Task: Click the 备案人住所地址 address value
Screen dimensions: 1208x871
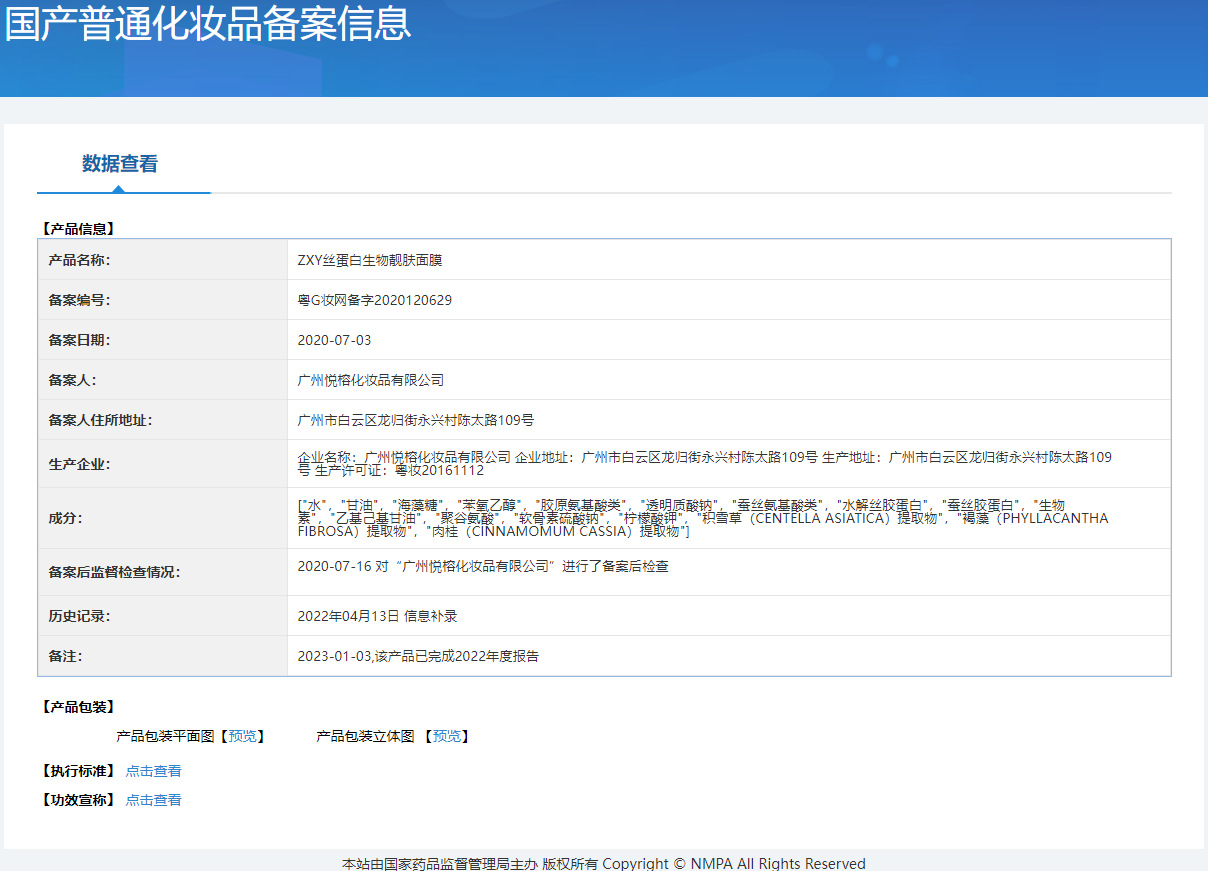Action: coord(416,420)
